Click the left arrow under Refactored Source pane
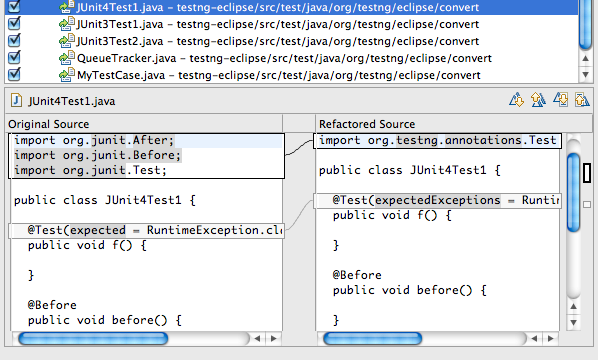Image resolution: width=598 pixels, height=360 pixels. tap(534, 338)
